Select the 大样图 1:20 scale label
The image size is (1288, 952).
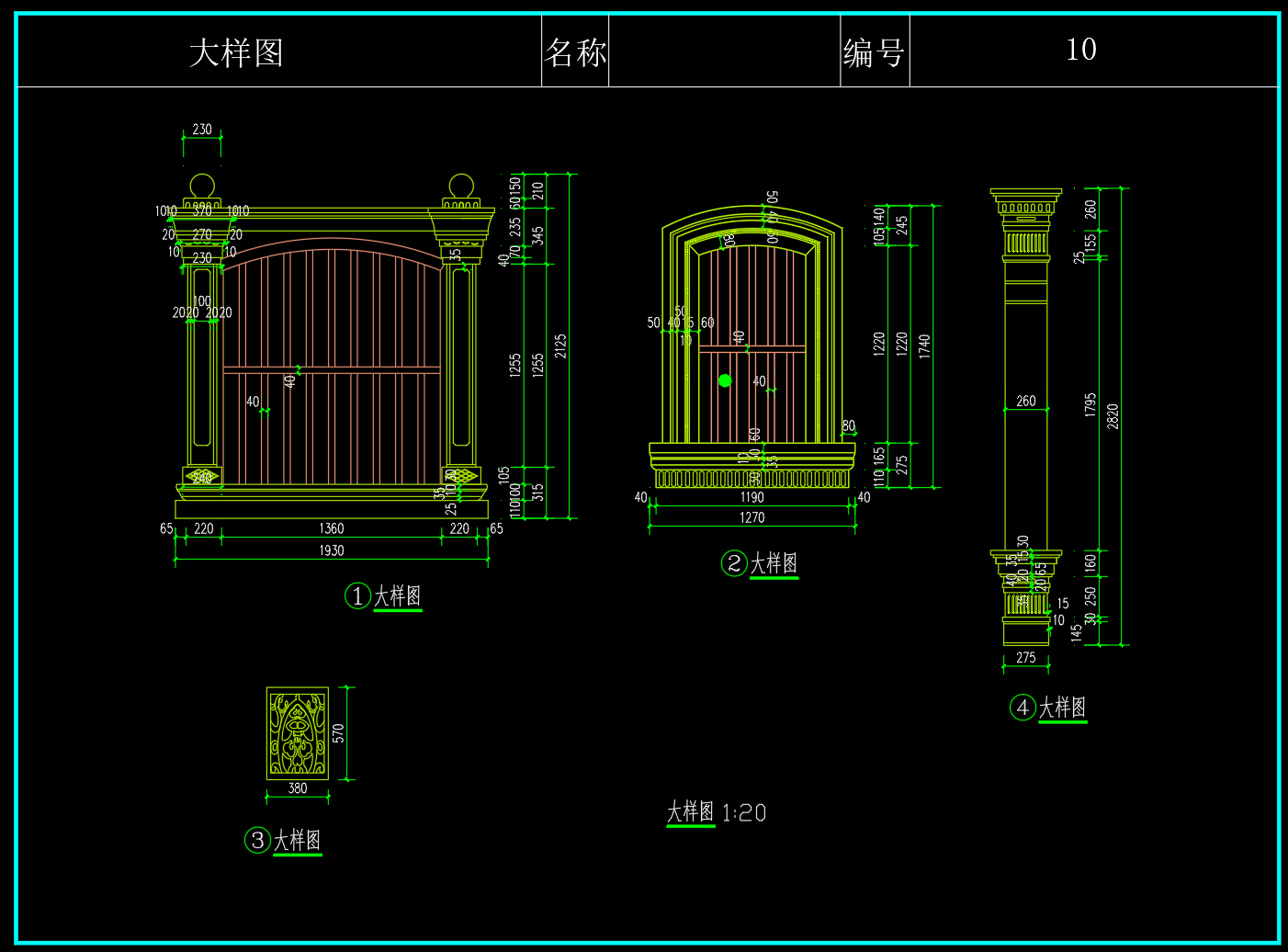pyautogui.click(x=716, y=812)
